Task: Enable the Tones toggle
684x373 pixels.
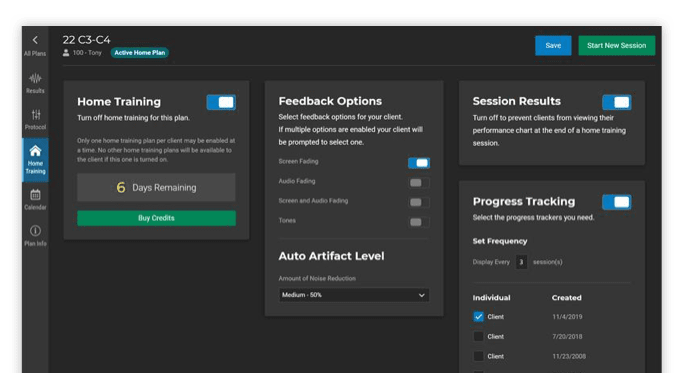Action: pyautogui.click(x=419, y=222)
